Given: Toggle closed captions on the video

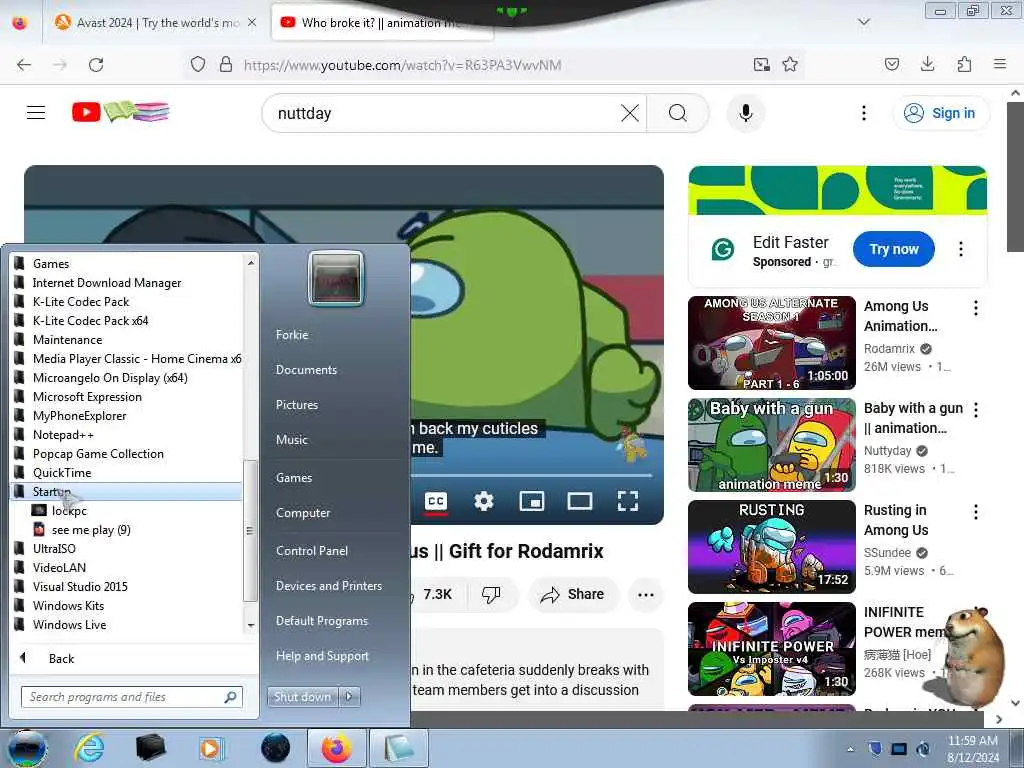Looking at the screenshot, I should 436,502.
